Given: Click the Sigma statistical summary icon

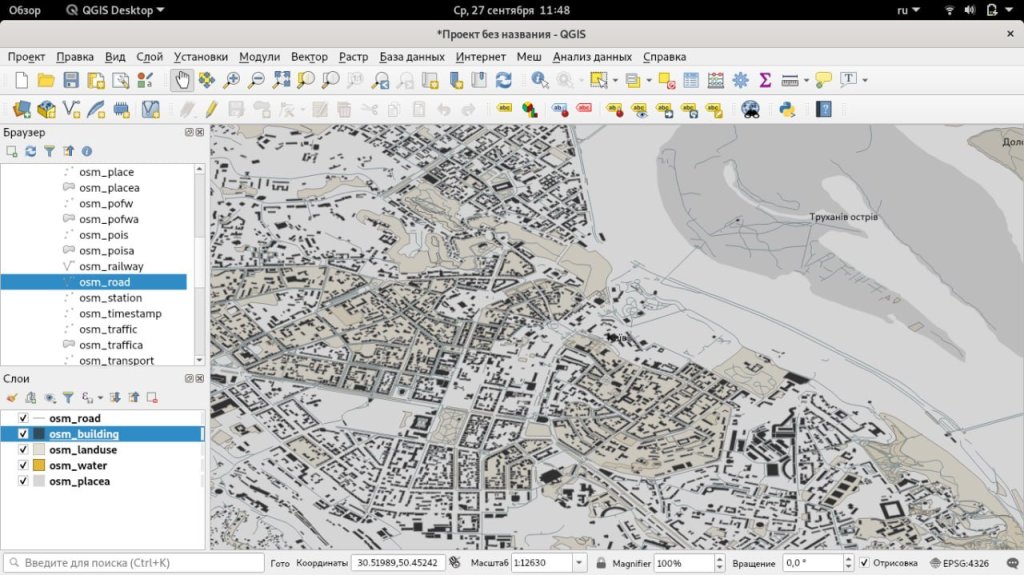Looking at the screenshot, I should (x=765, y=80).
